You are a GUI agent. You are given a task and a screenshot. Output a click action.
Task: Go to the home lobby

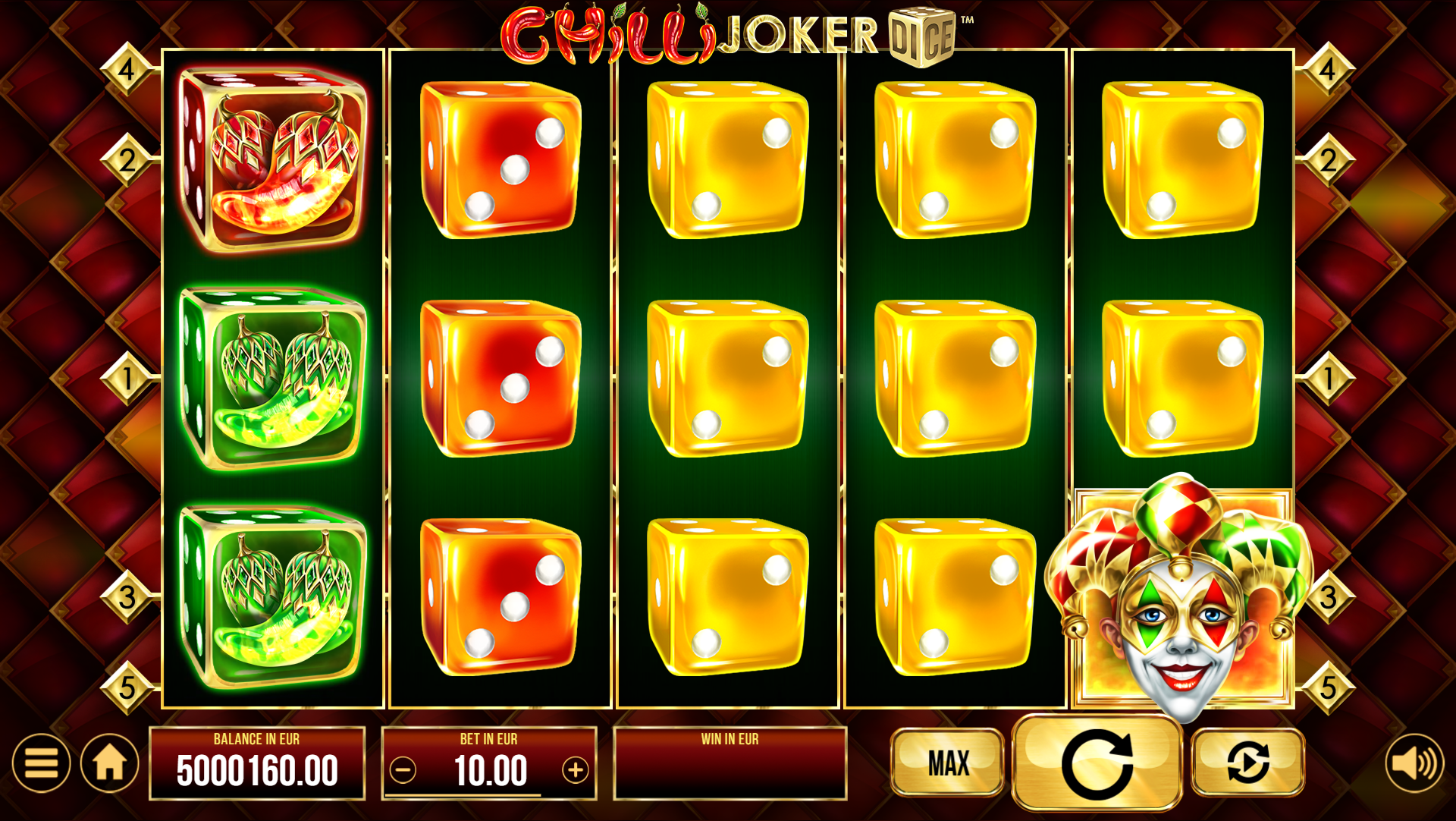(x=110, y=763)
